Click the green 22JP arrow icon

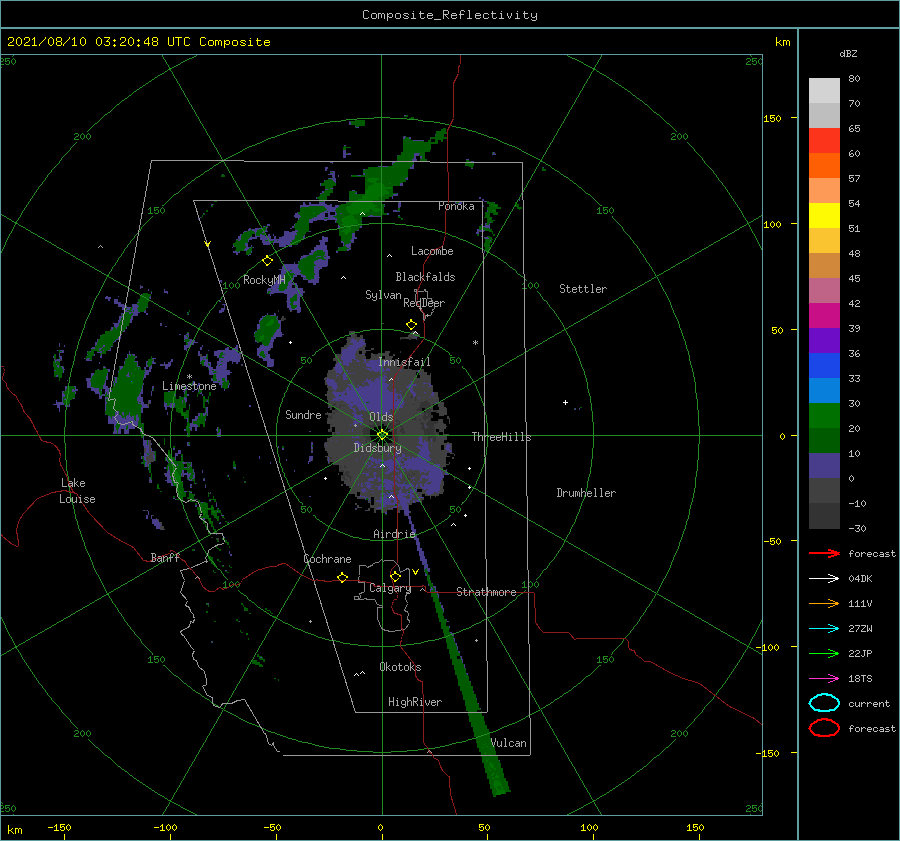coord(824,653)
